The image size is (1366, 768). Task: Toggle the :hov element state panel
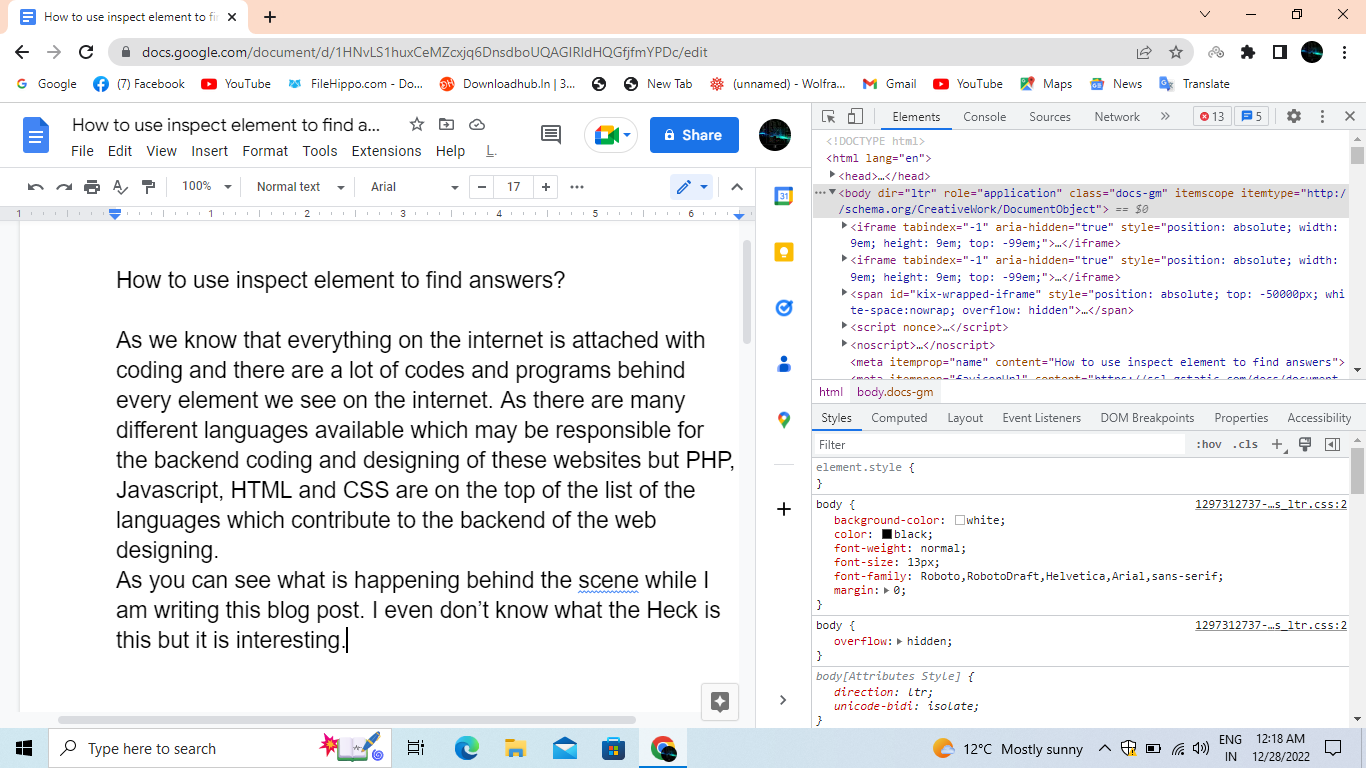1209,445
